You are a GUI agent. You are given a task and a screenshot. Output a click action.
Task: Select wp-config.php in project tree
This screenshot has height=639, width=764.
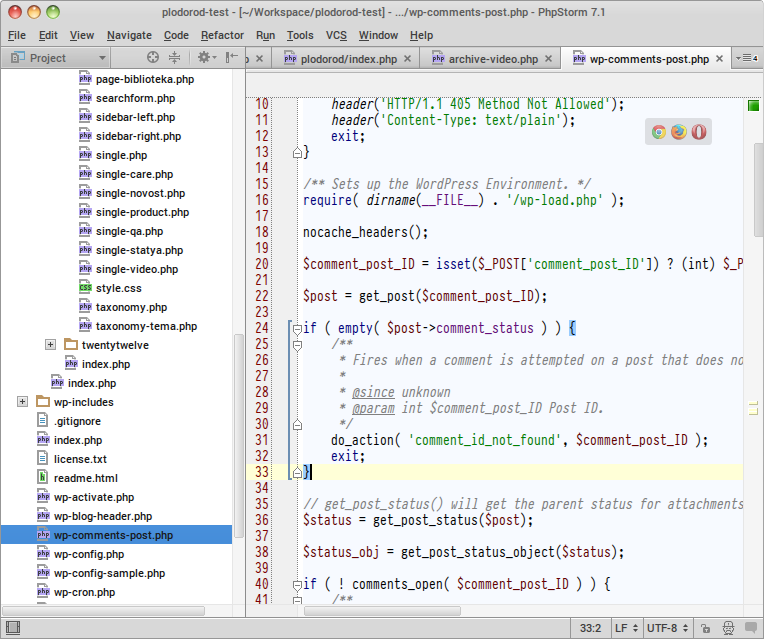pyautogui.click(x=88, y=554)
